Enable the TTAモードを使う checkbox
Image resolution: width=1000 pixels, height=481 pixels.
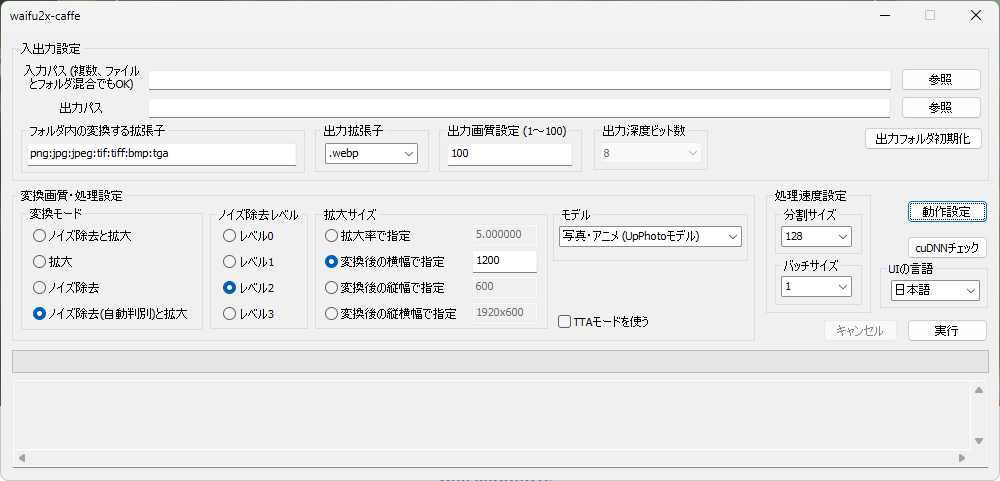(x=566, y=322)
